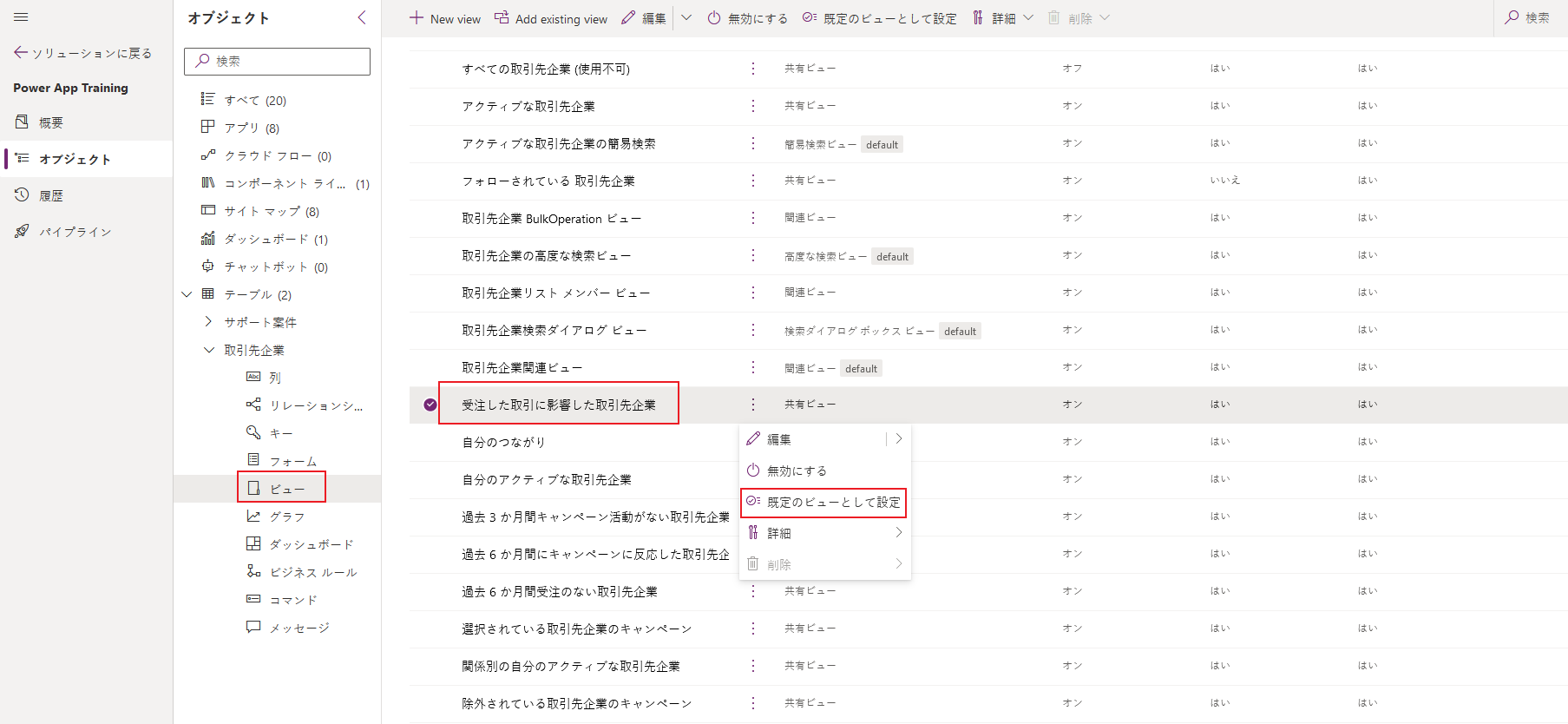Image resolution: width=1568 pixels, height=724 pixels.
Task: Open more options for 取引先企業リスト メンバー ビュー
Action: [x=752, y=293]
